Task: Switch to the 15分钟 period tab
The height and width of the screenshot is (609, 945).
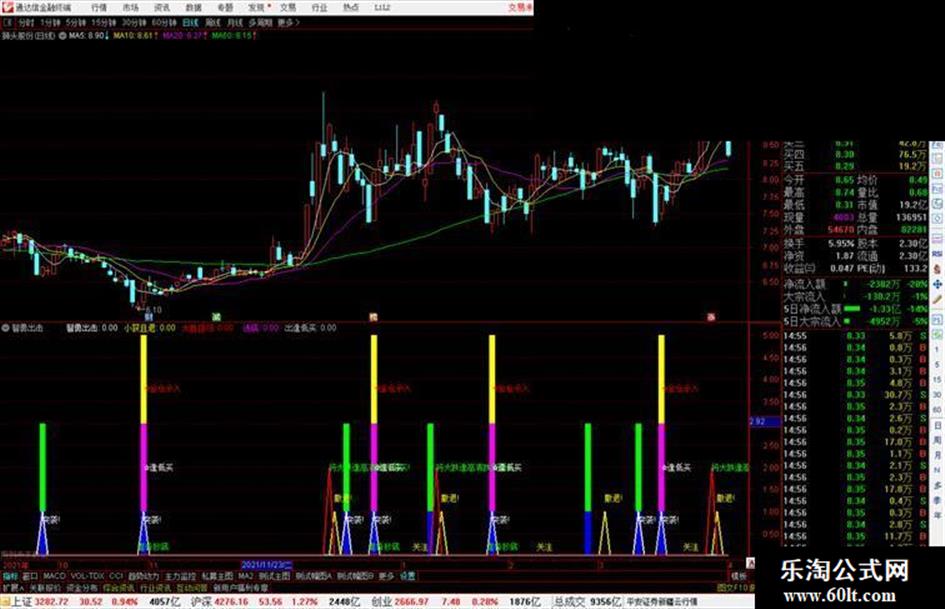Action: [x=104, y=23]
